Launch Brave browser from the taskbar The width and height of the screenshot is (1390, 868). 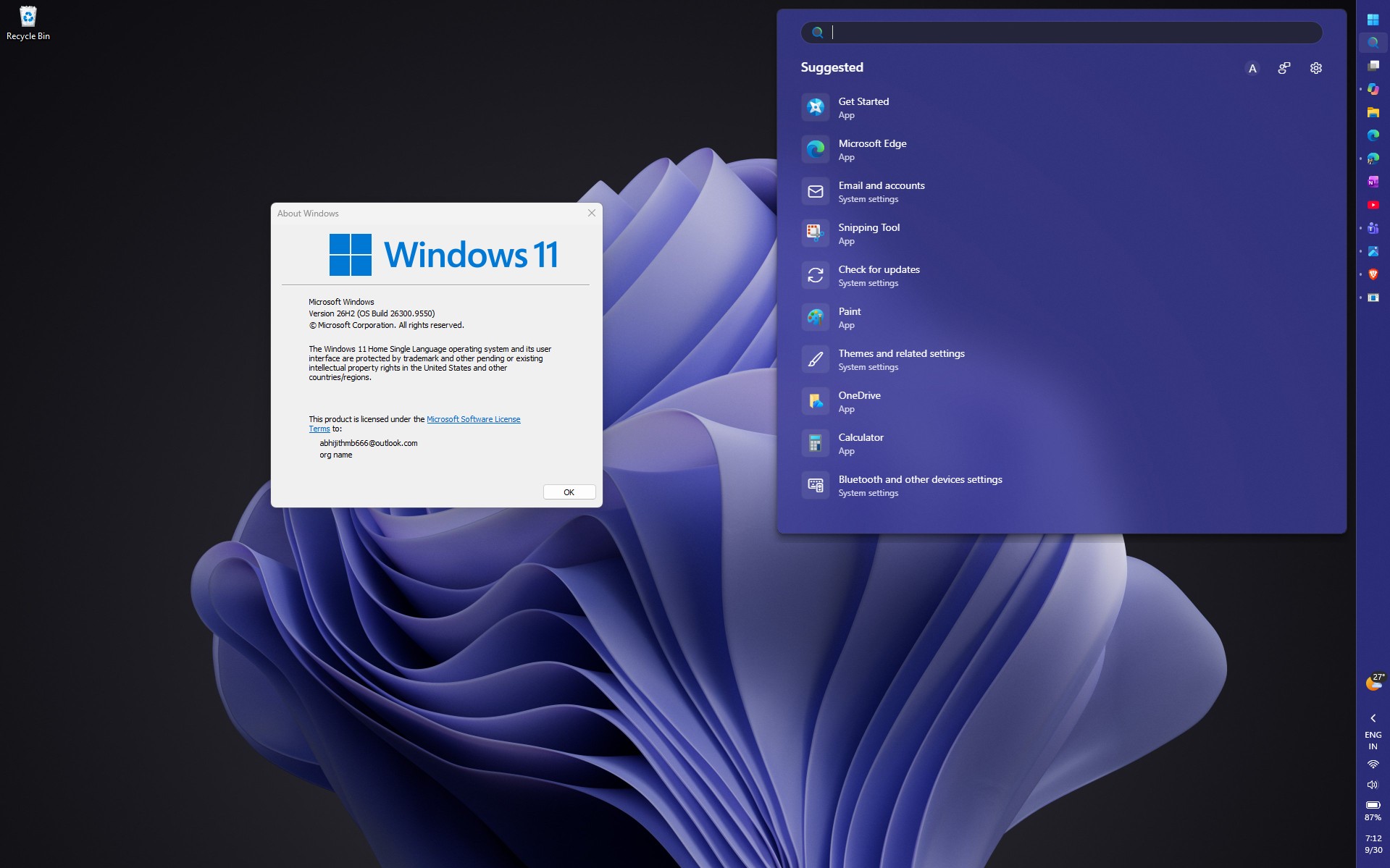(1373, 274)
